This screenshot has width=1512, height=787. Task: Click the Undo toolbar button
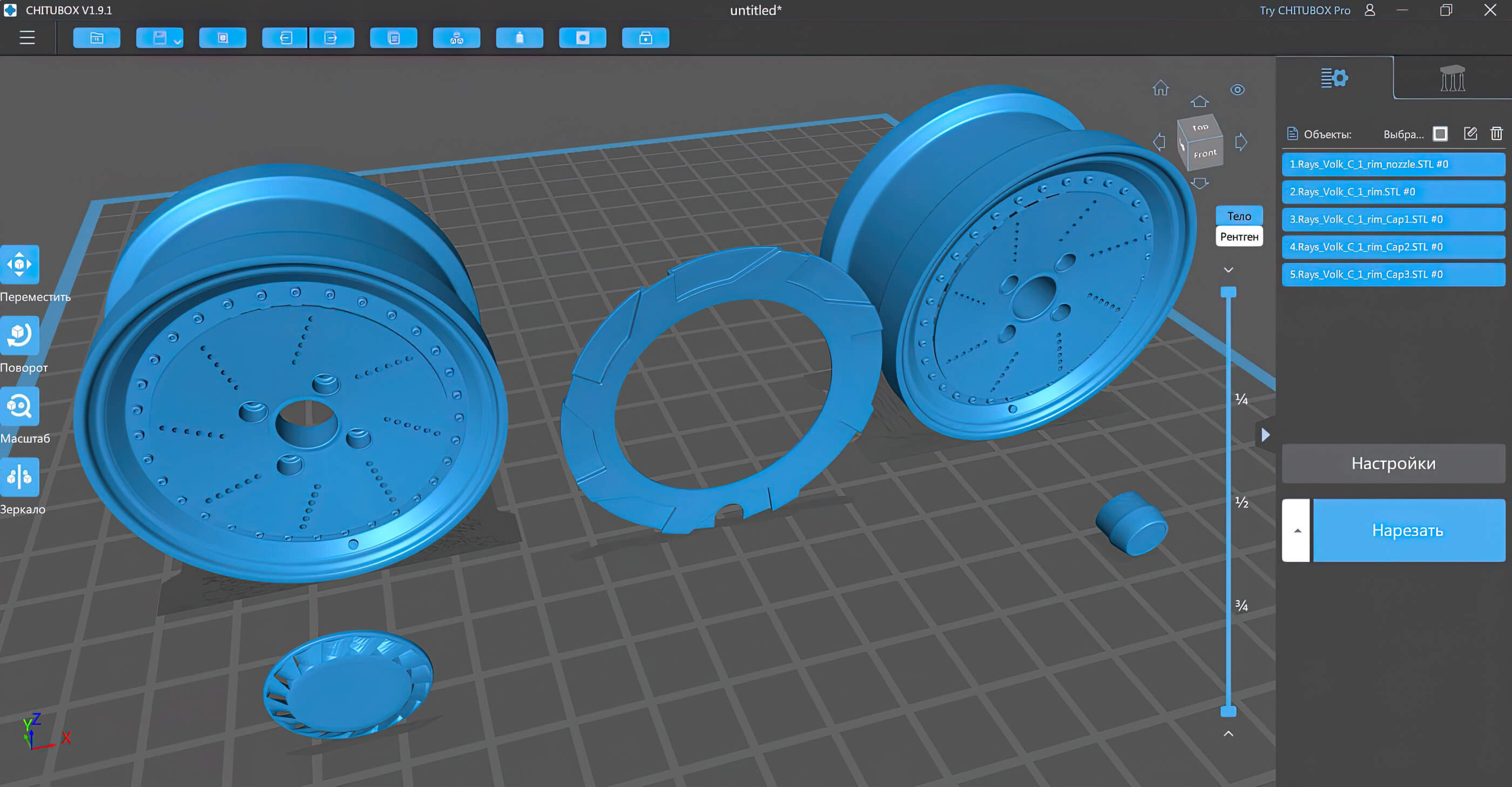(285, 38)
